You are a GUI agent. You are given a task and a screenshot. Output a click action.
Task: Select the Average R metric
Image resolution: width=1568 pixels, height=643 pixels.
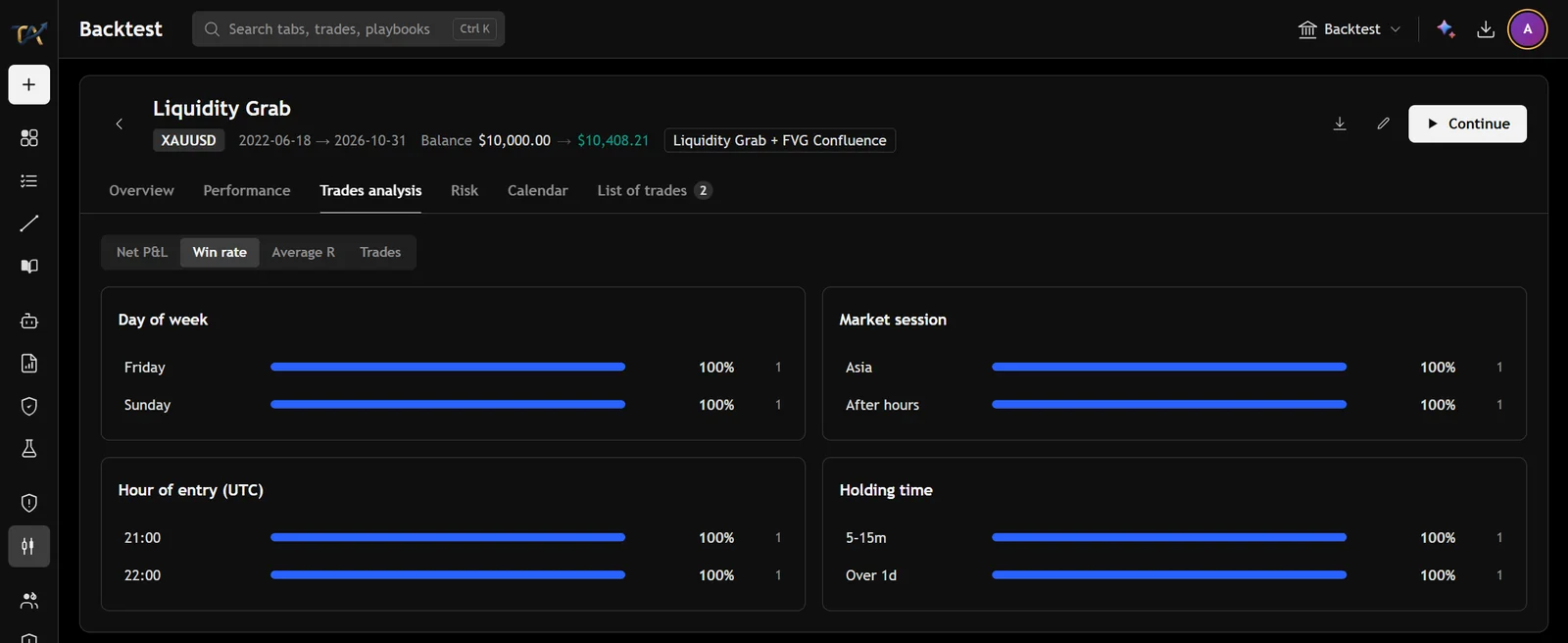(303, 252)
